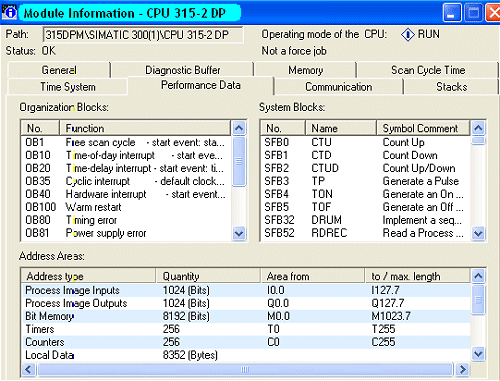Click the 'Area from' column header

(313, 276)
